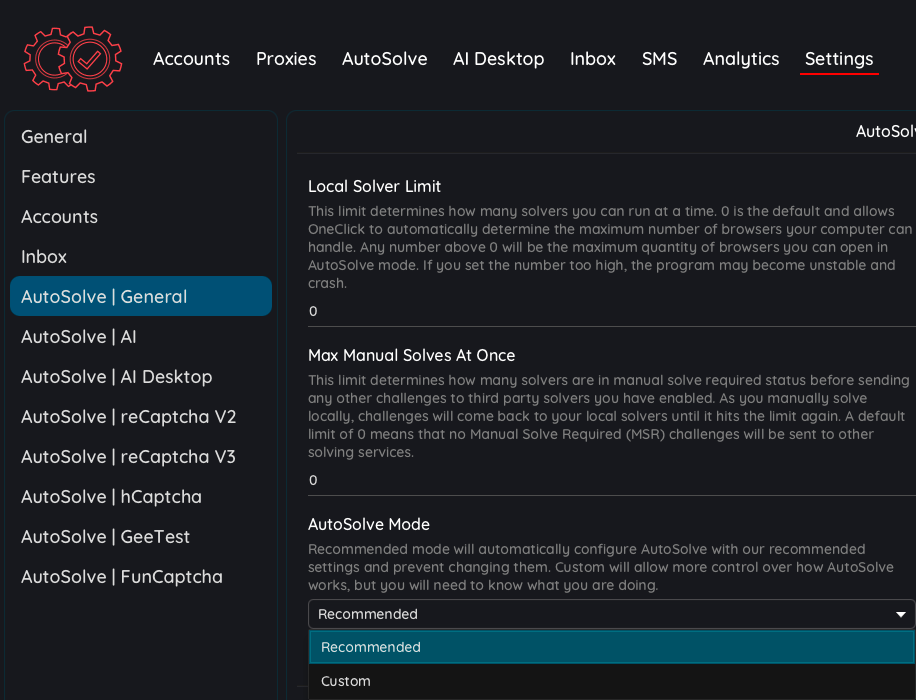This screenshot has width=916, height=700.
Task: Open the AutoSolve top navigation tab
Action: point(384,59)
